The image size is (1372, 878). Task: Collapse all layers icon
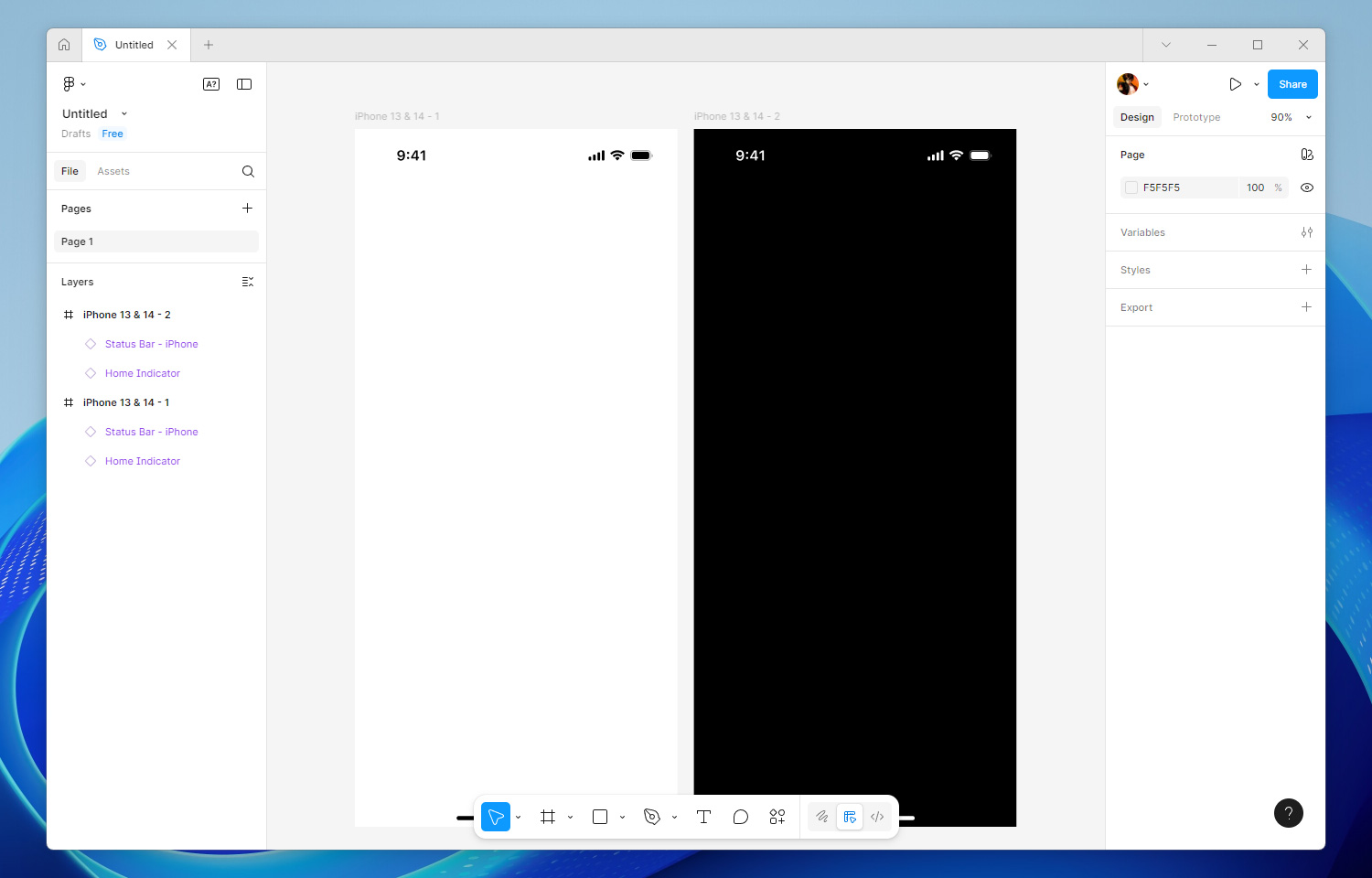coord(247,282)
